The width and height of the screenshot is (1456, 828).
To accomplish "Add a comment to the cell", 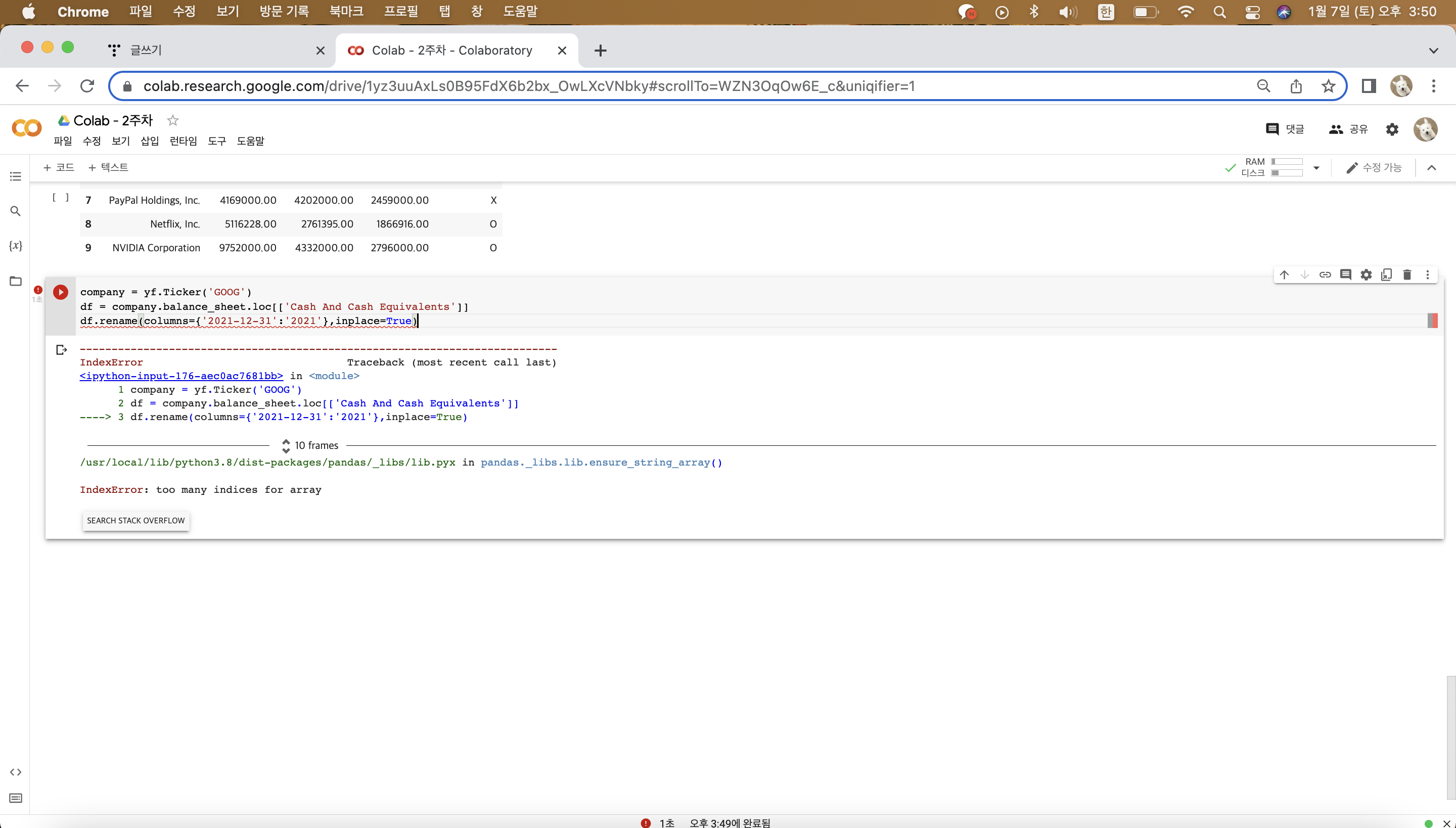I will pyautogui.click(x=1346, y=275).
